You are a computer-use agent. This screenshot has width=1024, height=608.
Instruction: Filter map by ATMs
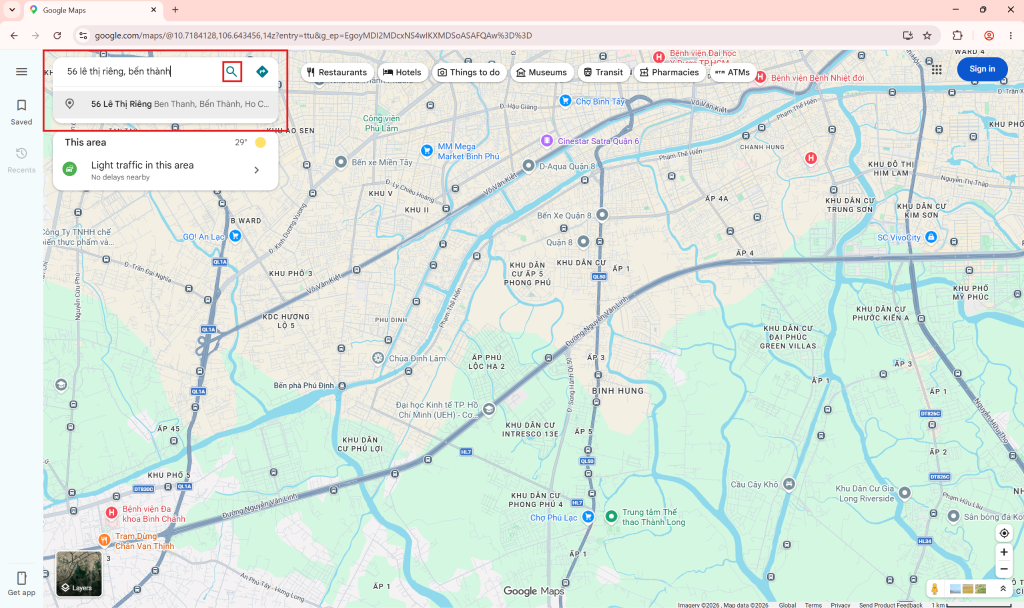[x=732, y=72]
